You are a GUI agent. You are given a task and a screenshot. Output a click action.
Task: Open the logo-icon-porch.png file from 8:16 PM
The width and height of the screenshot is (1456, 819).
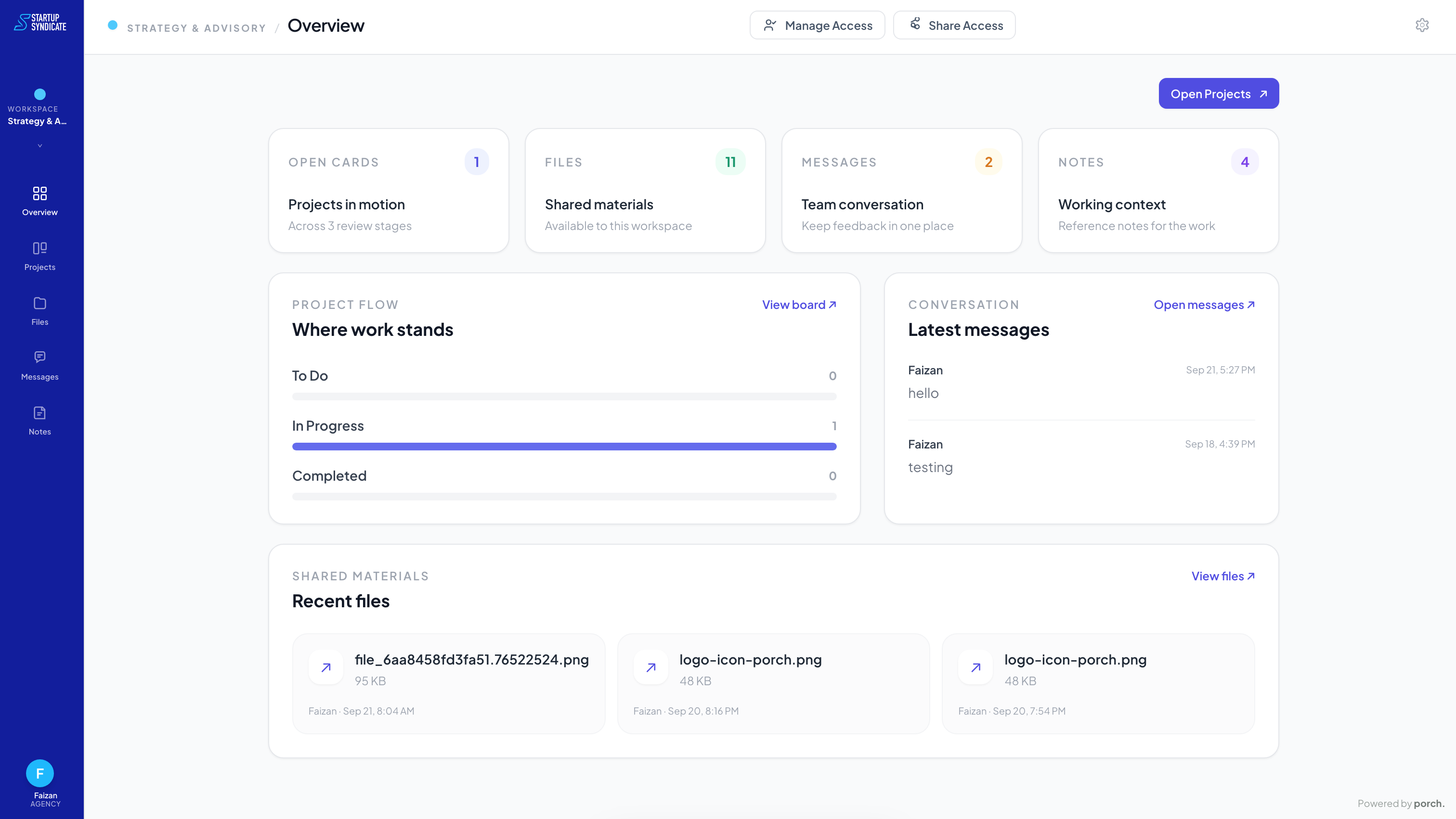coord(773,683)
